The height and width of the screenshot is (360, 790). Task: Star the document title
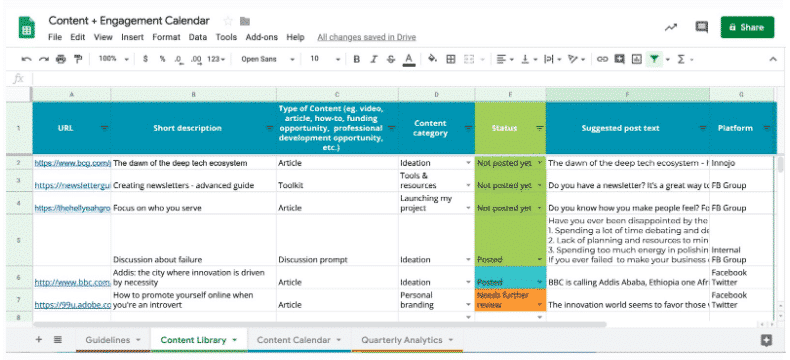(x=228, y=21)
